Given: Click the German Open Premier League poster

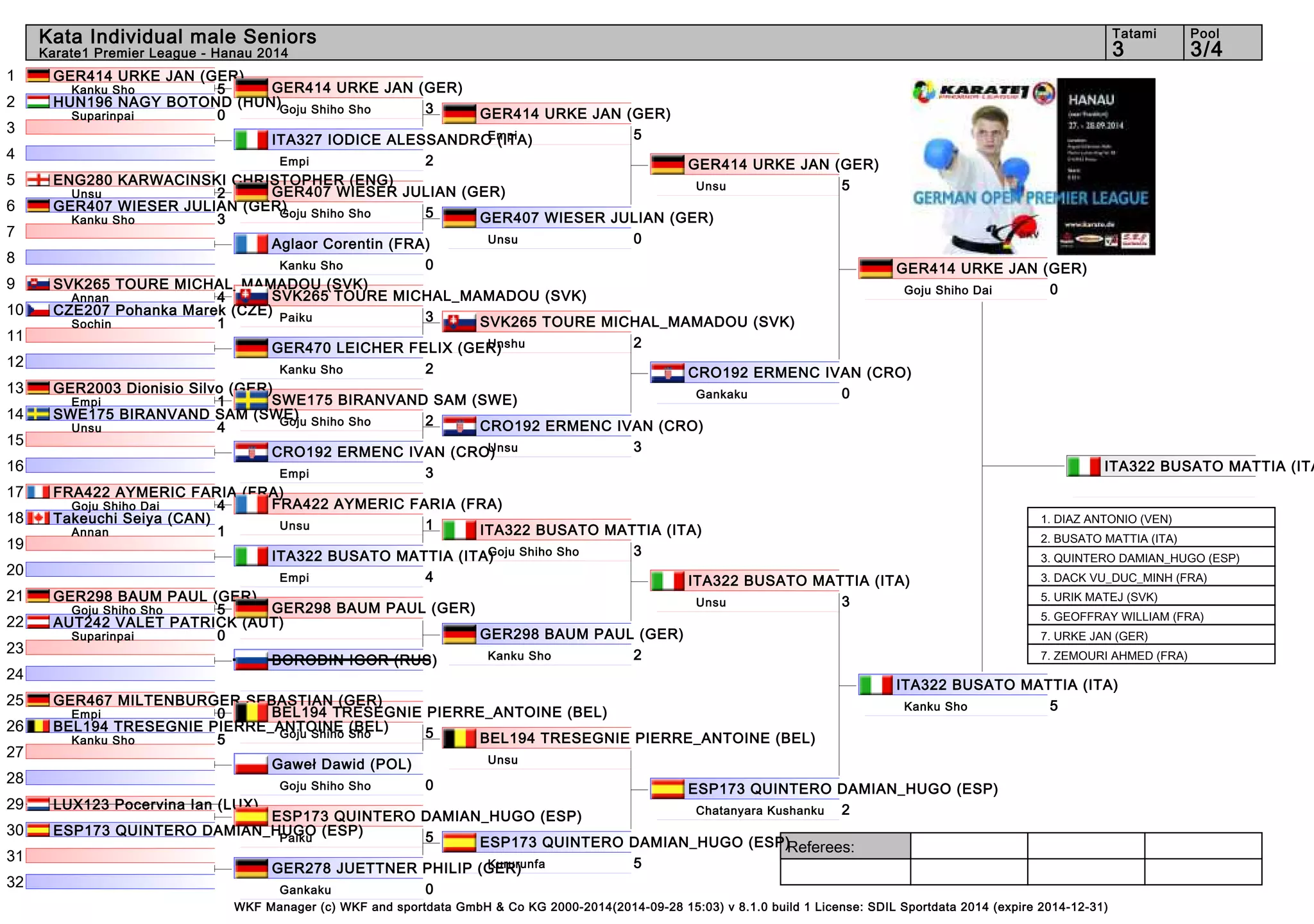Looking at the screenshot, I should point(1033,167).
